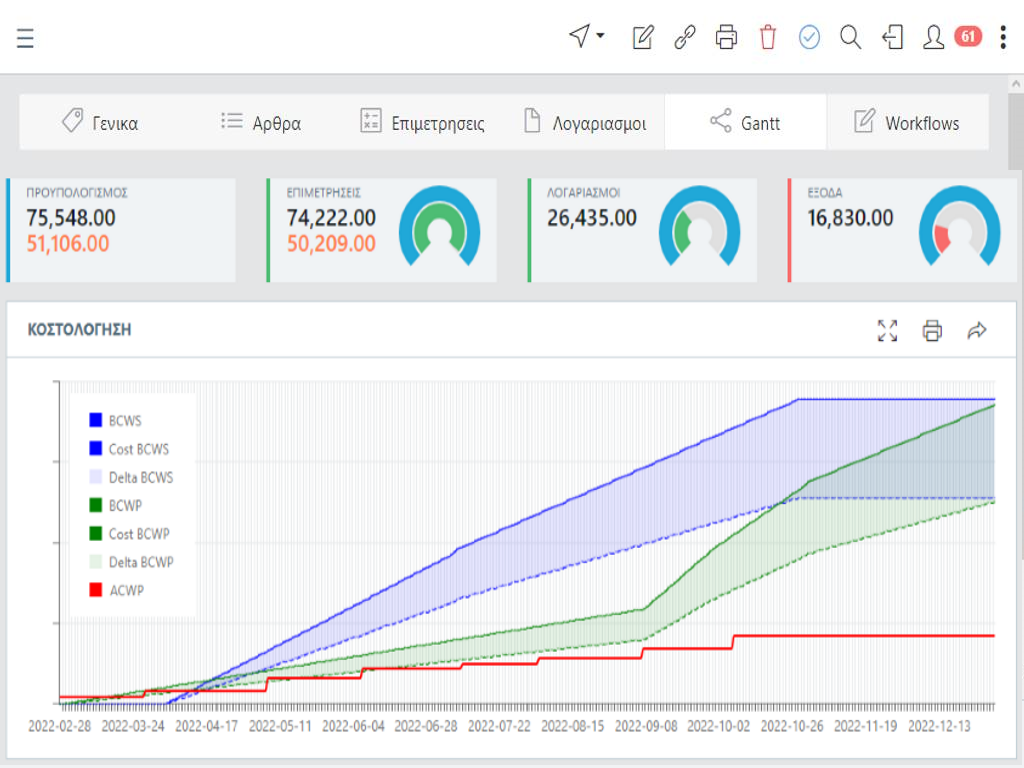The image size is (1024, 768).
Task: Switch to the Γενικα tab
Action: pos(100,123)
